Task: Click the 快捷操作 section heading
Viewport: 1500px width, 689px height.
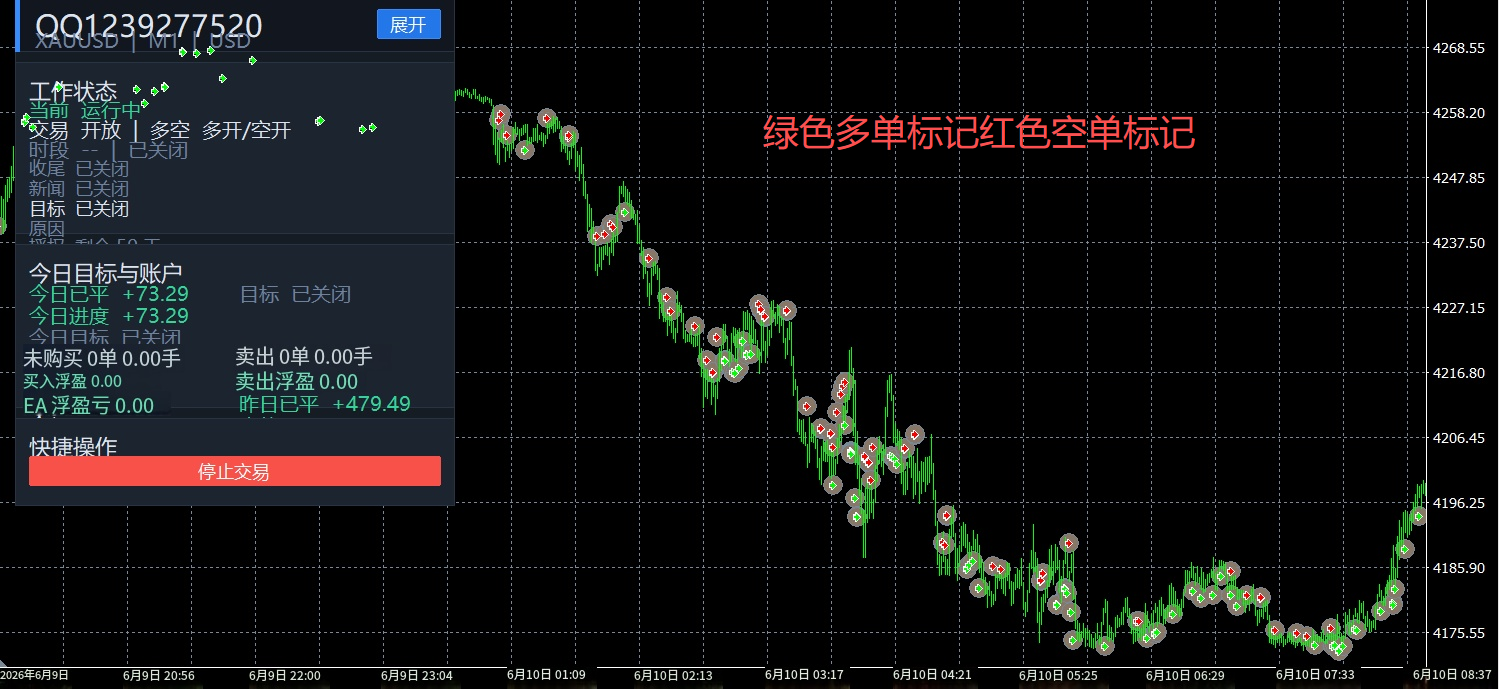Action: [73, 446]
